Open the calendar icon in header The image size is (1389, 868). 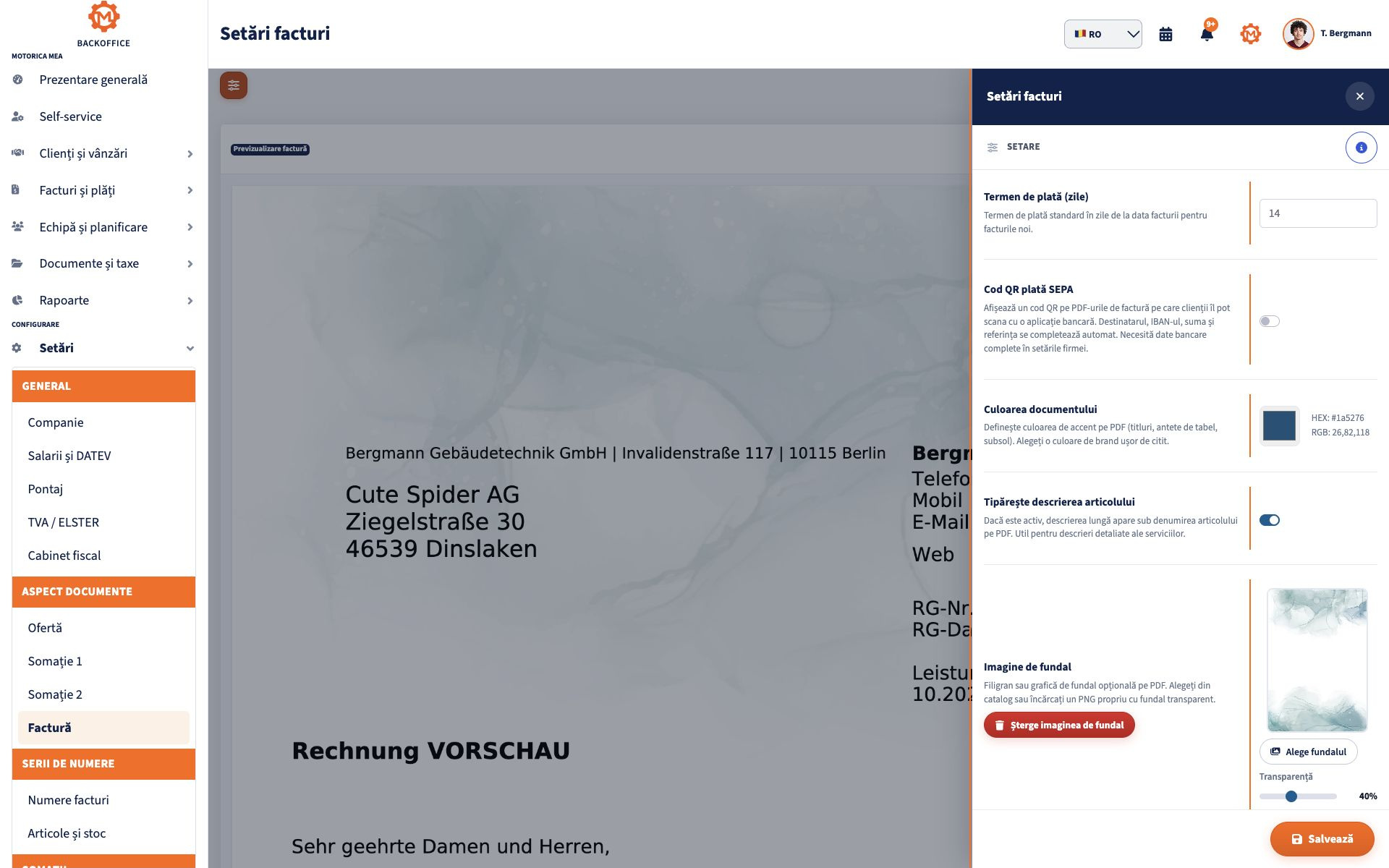click(x=1165, y=34)
